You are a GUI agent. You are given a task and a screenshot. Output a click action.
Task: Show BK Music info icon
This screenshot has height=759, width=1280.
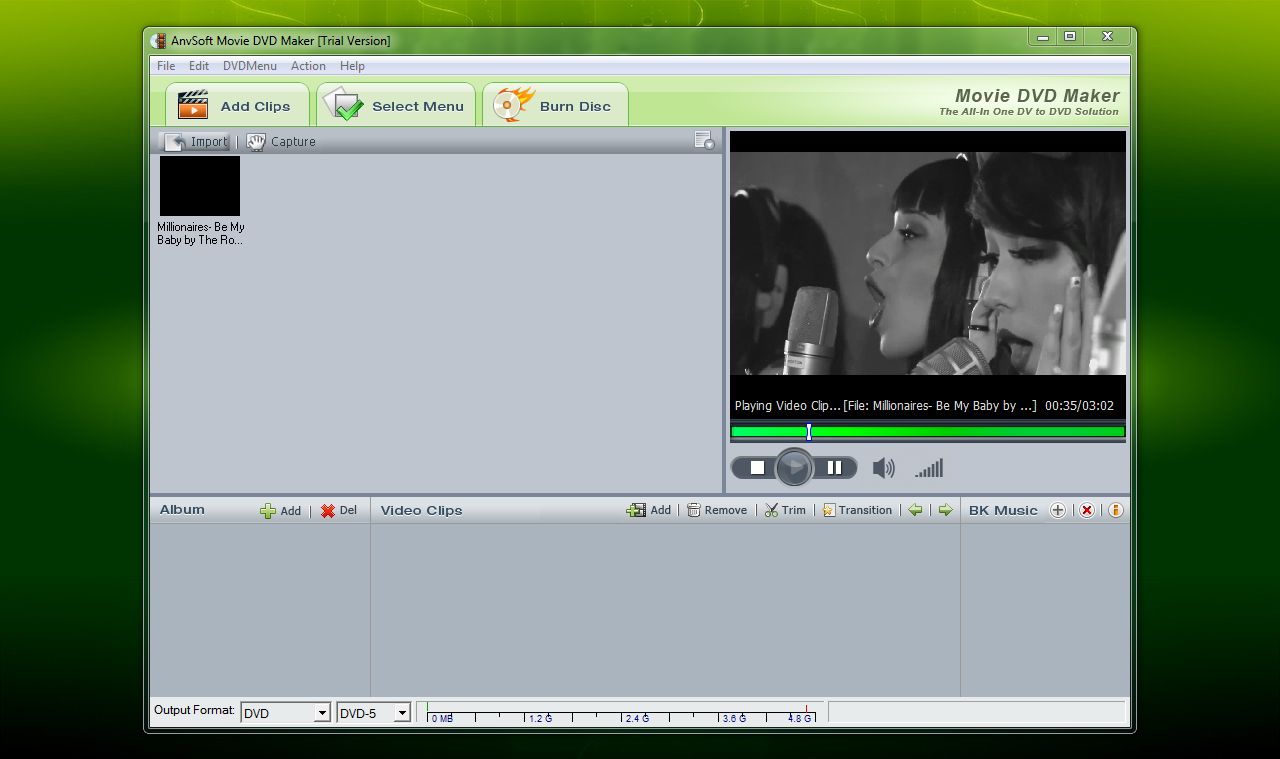click(1115, 510)
